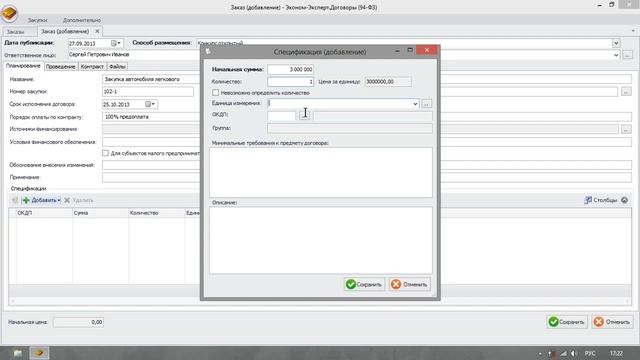Expand the Способ размещения dropdown
The width and height of the screenshot is (640, 360).
pos(616,43)
